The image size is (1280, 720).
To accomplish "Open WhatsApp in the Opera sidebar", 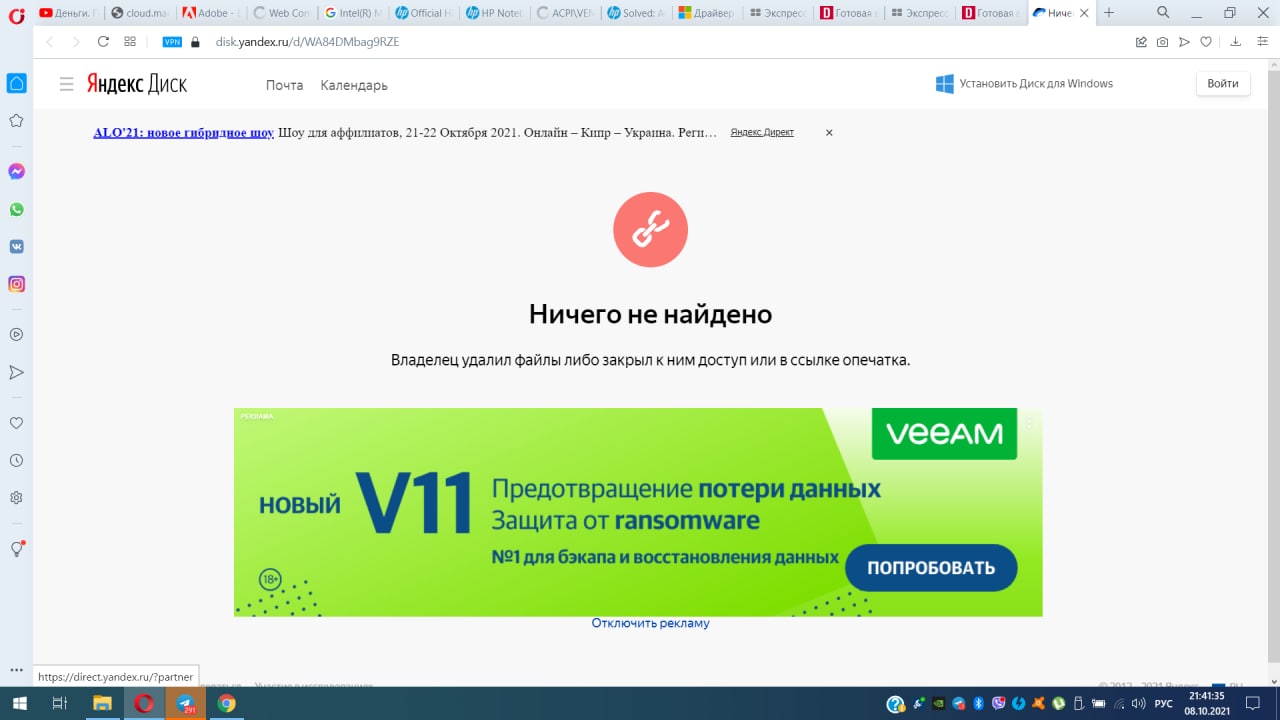I will point(16,210).
